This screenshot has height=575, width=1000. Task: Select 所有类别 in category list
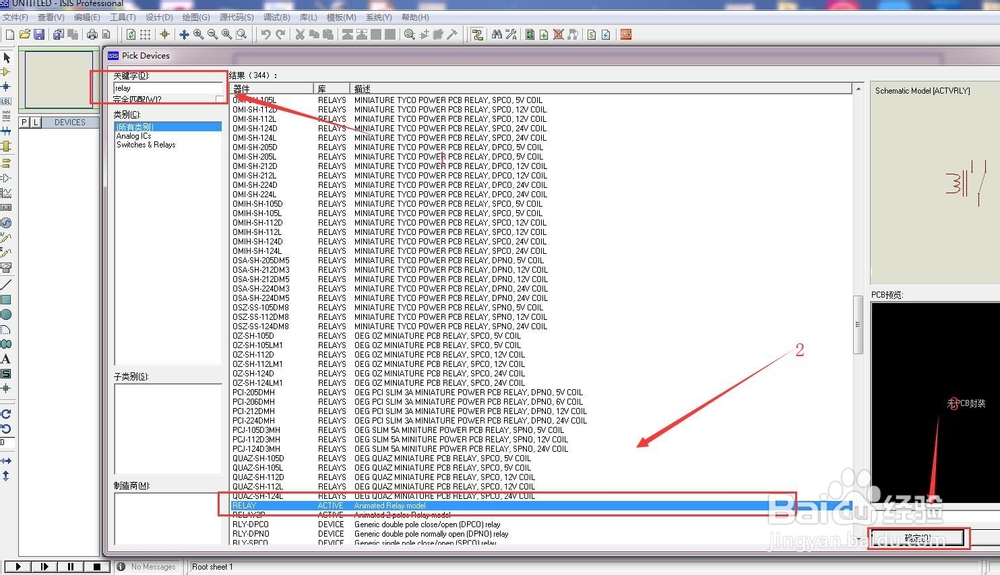coord(168,127)
